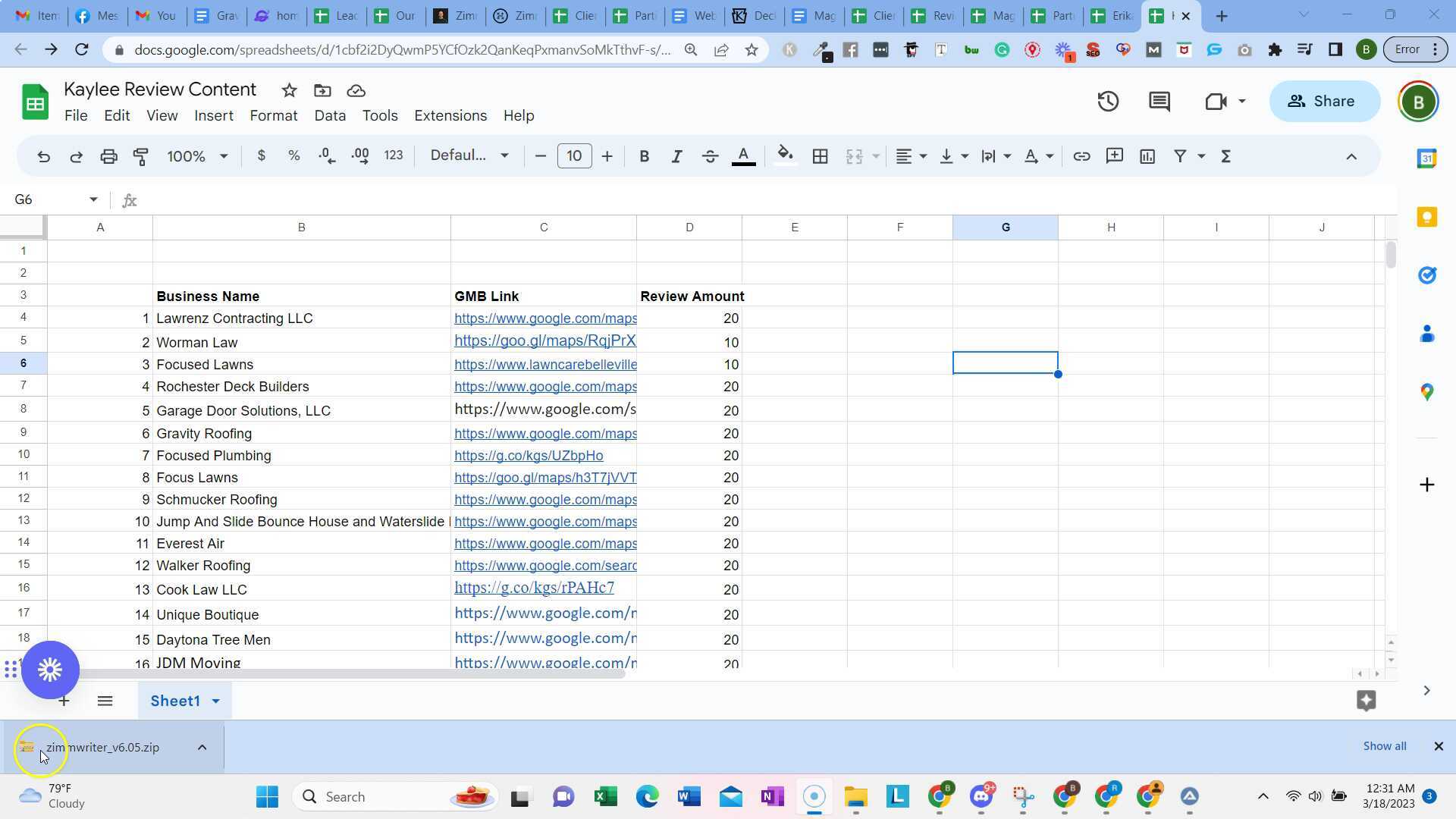Click the Insert chart icon
1456x819 pixels.
1147,157
